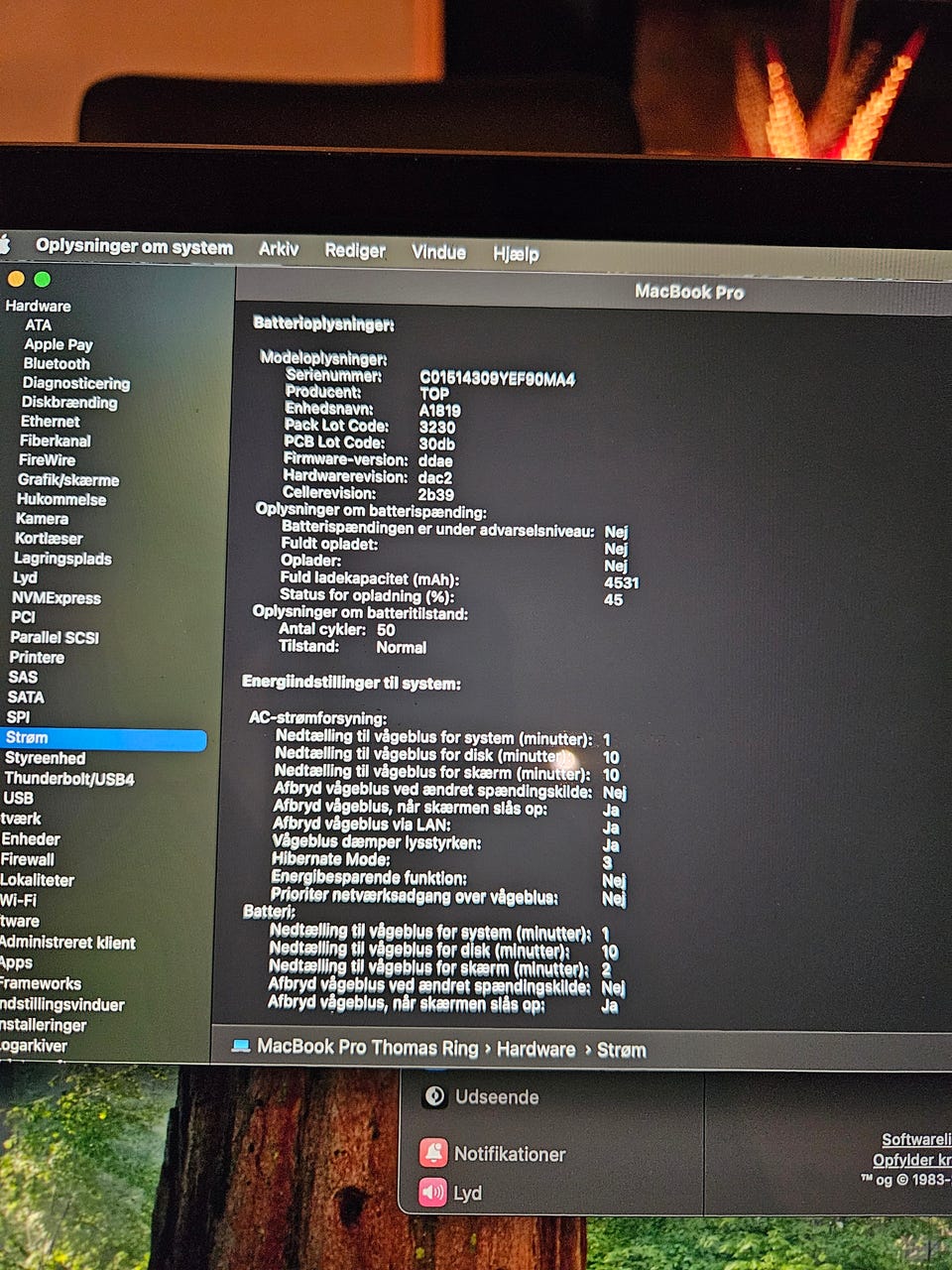Click the MacBook Pro computer icon in path bar
Image resolution: width=952 pixels, height=1270 pixels.
240,1047
